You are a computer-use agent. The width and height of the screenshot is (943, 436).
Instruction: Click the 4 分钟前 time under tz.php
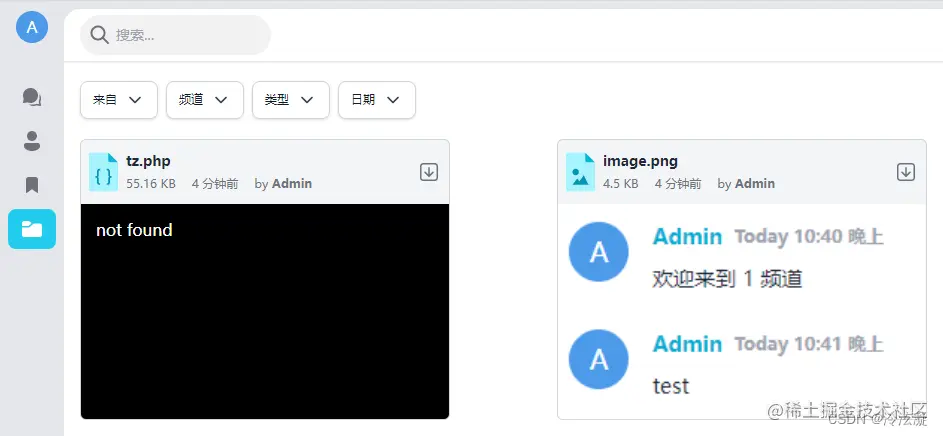pos(215,184)
